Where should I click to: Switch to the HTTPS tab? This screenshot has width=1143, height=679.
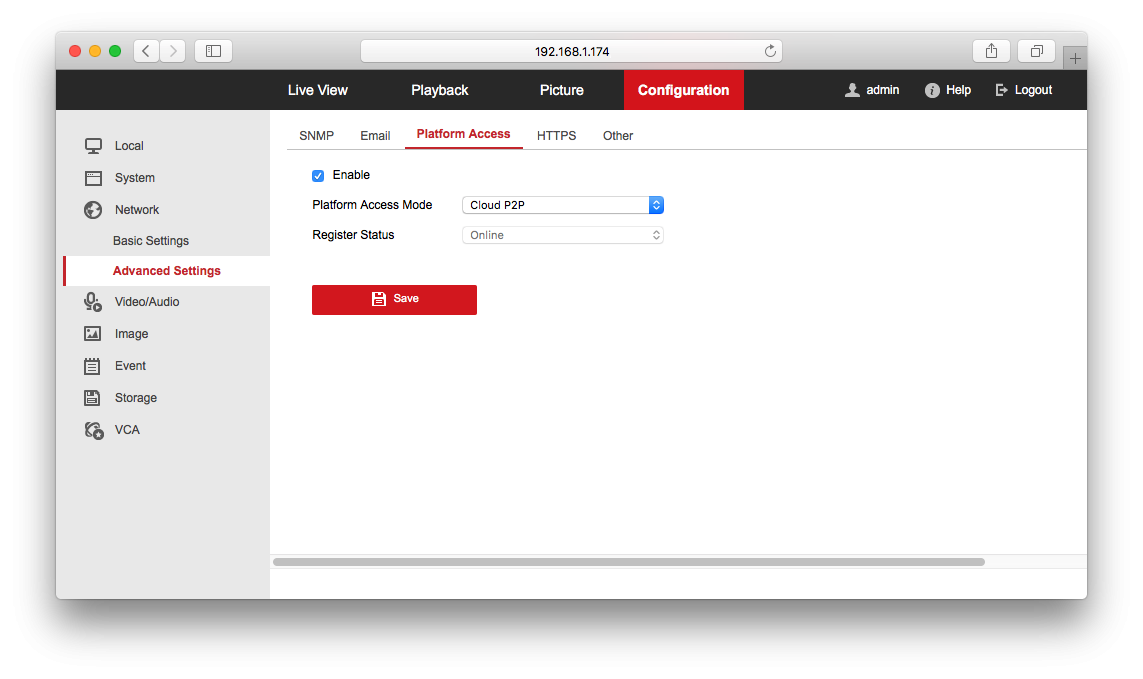click(556, 136)
